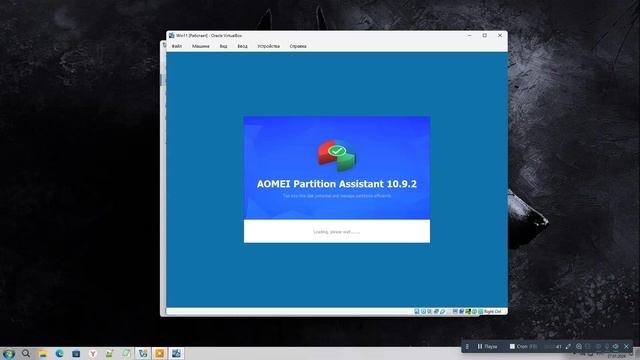Switch to the running VM taskbar button
Screen dimensions: 640x360
tap(176, 353)
